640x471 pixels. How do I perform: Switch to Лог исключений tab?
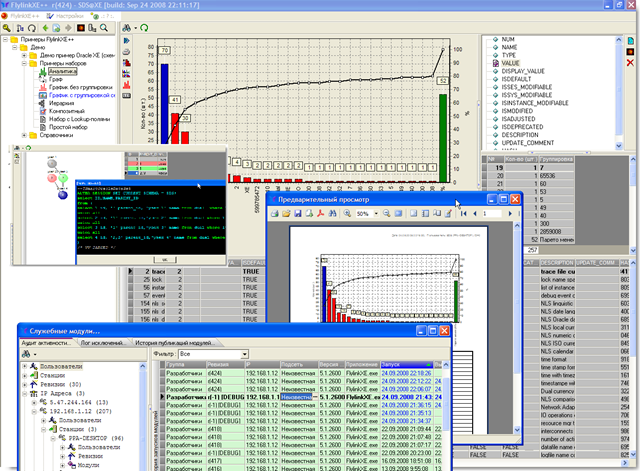click(103, 343)
